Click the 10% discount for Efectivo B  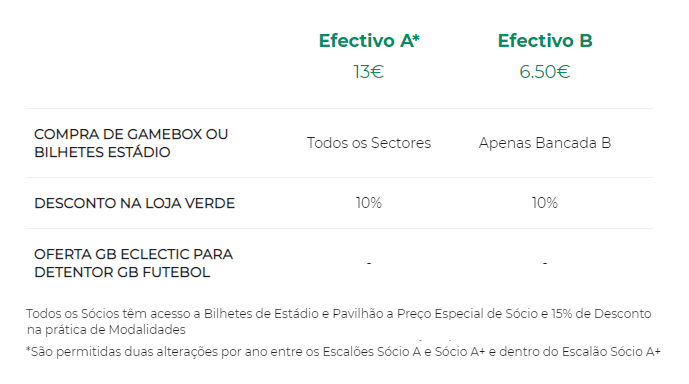(545, 203)
